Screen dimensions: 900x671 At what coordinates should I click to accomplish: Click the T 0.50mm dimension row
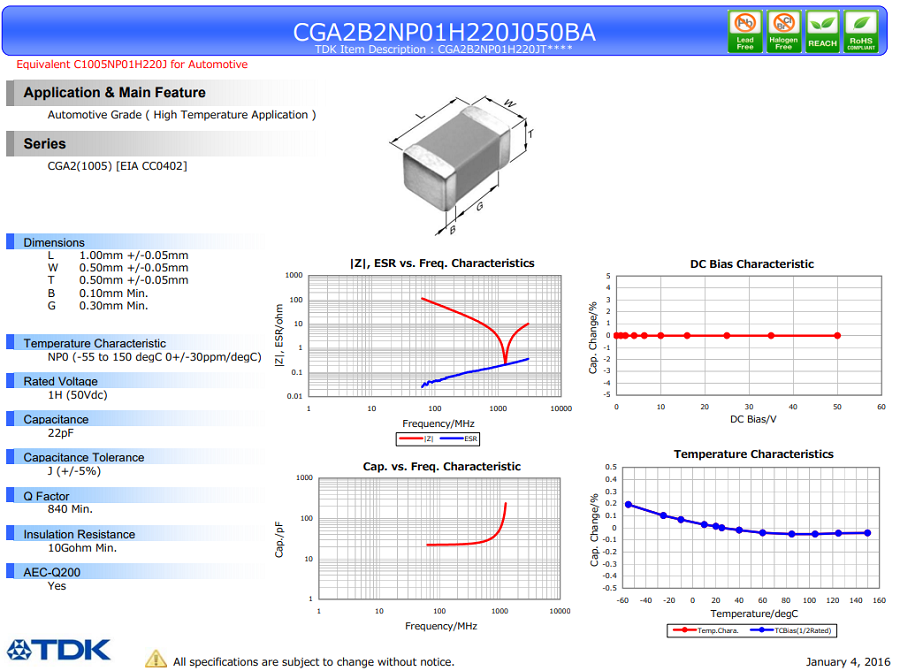tap(118, 281)
